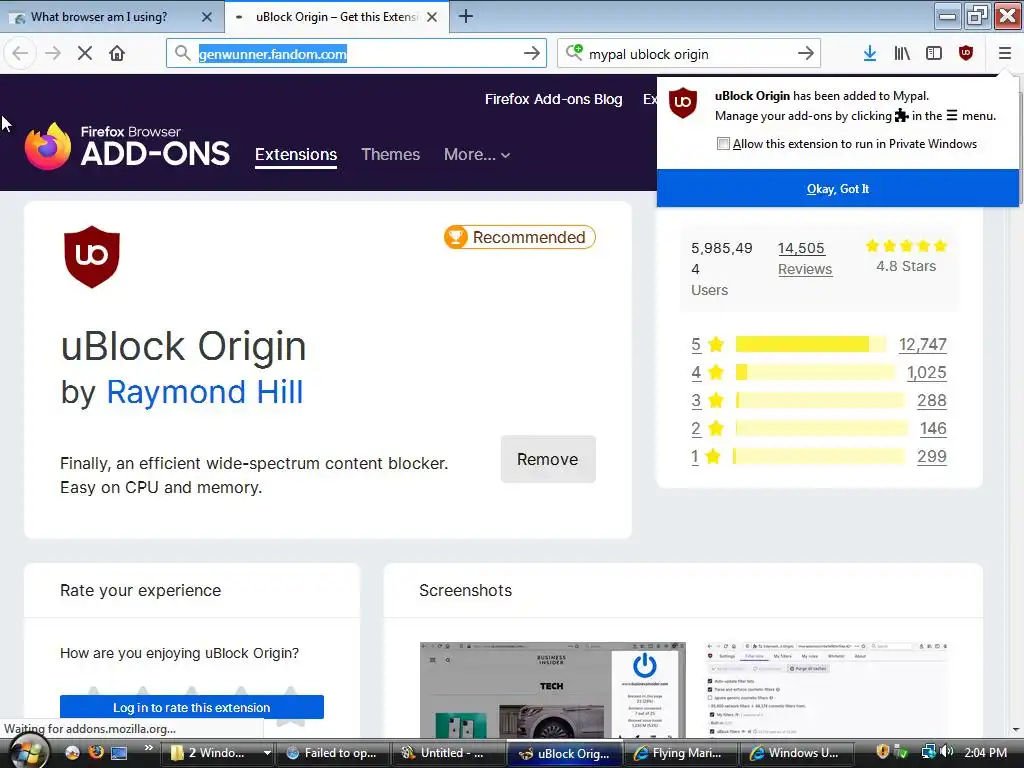Open Firefox Add-ons Blog link
This screenshot has width=1024, height=768.
coord(553,99)
